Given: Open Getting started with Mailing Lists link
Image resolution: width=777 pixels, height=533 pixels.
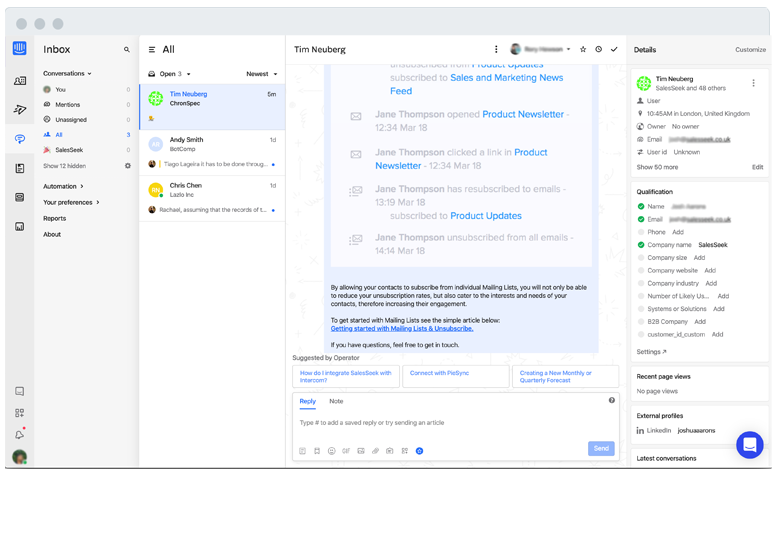Looking at the screenshot, I should point(402,328).
